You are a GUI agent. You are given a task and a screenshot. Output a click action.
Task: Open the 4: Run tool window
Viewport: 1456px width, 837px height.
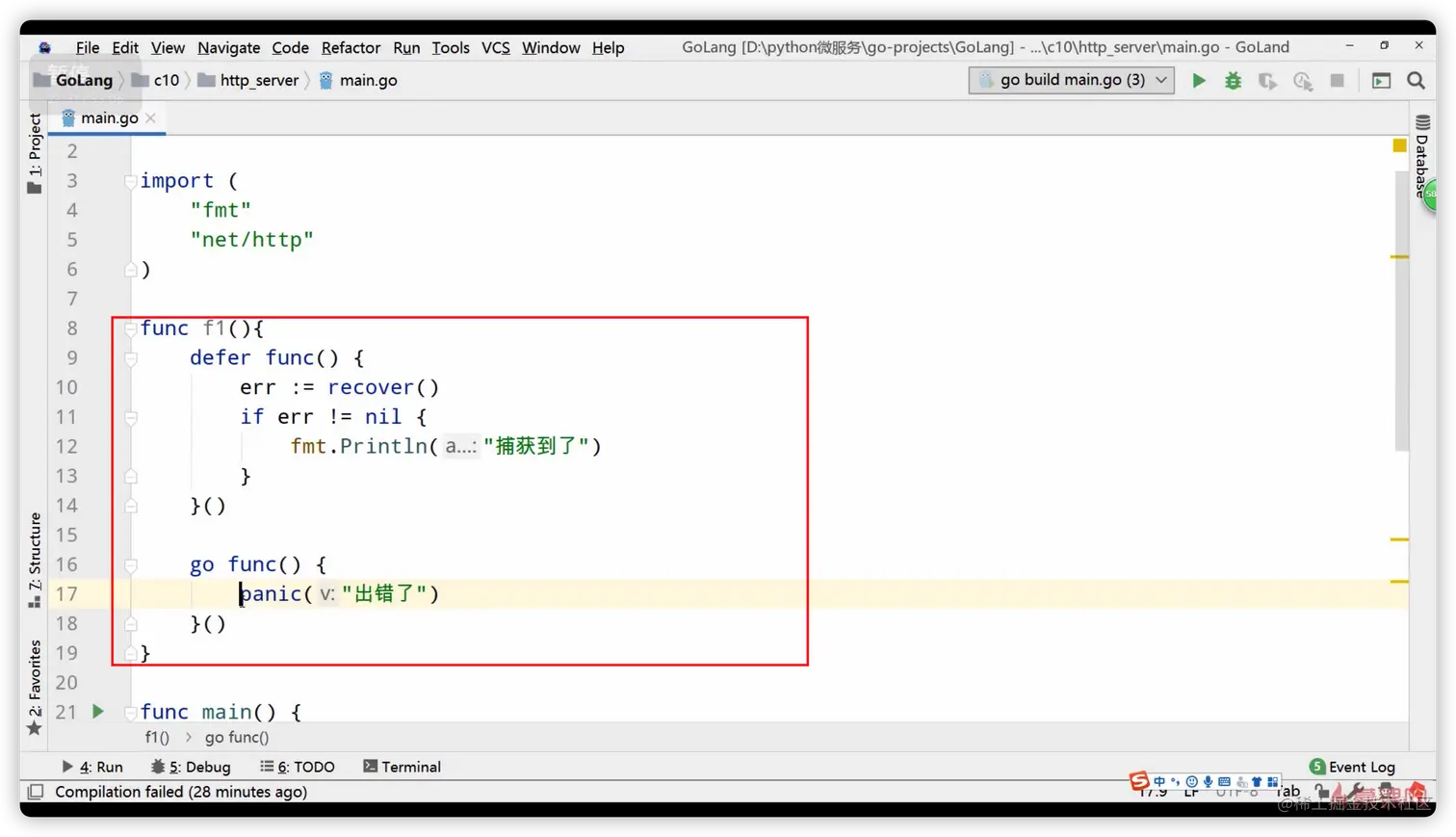92,767
